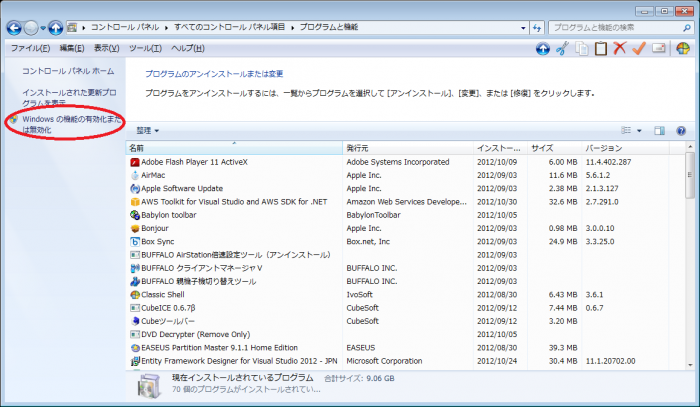
Task: Click the AirMac program icon
Action: [135, 175]
